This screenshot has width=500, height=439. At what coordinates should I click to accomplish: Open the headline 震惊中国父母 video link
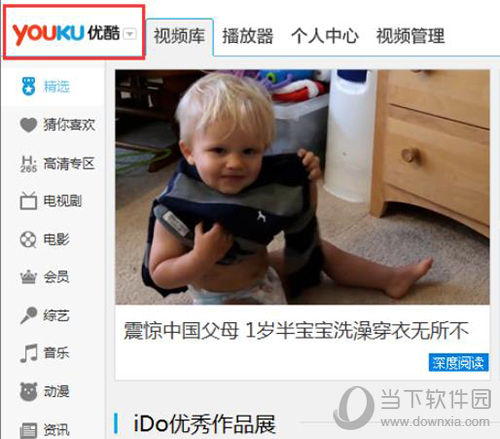pyautogui.click(x=296, y=331)
